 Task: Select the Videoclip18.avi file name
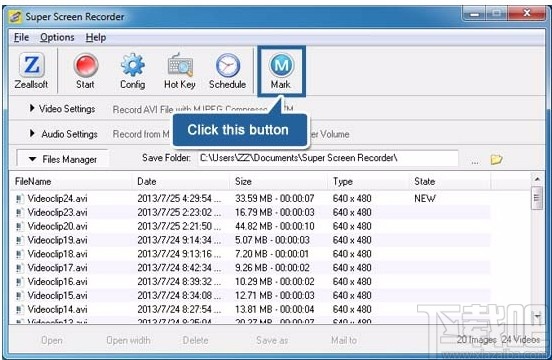tap(57, 254)
